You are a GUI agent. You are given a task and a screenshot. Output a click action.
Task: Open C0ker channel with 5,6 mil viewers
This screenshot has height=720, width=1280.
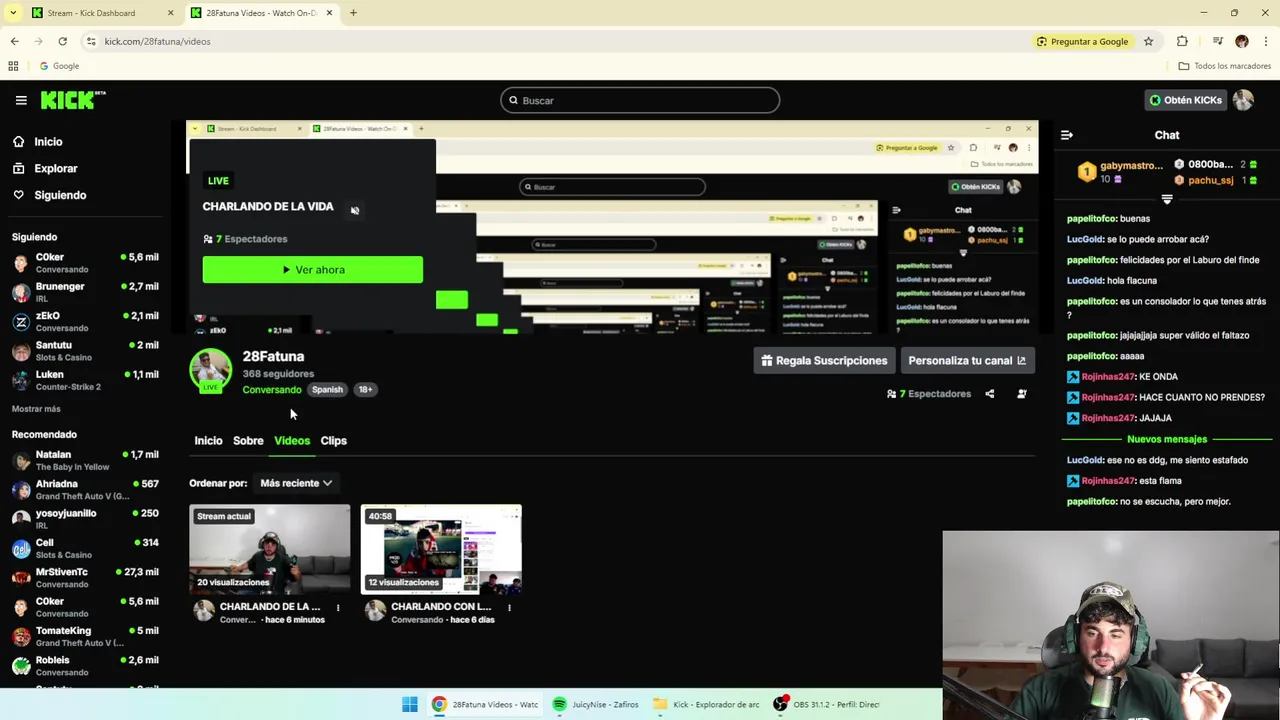click(85, 262)
